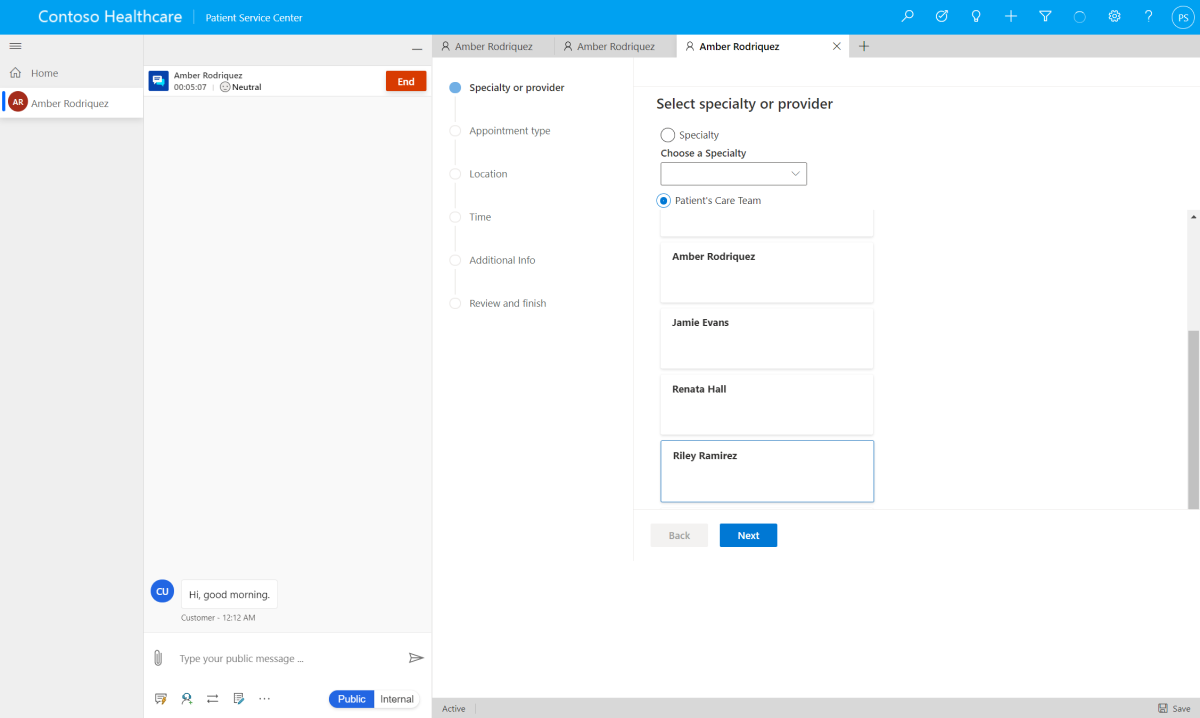Viewport: 1200px width, 718px height.
Task: Select the Specialty radio button
Action: (668, 135)
